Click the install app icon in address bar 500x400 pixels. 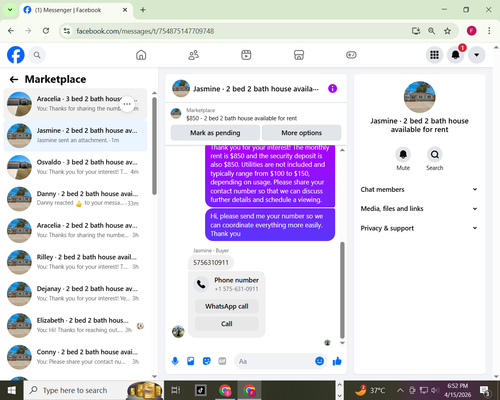pos(416,31)
